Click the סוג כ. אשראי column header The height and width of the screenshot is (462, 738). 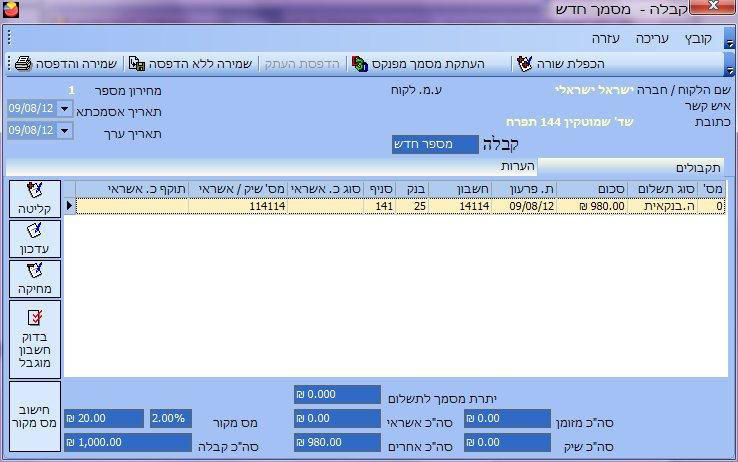click(325, 190)
